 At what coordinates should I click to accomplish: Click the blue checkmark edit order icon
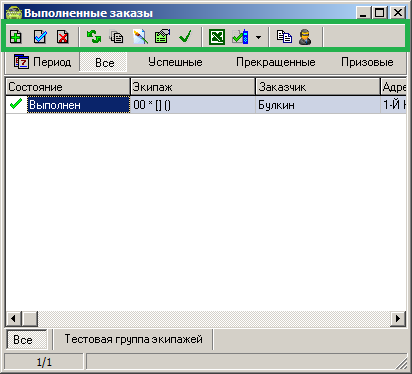coord(40,36)
